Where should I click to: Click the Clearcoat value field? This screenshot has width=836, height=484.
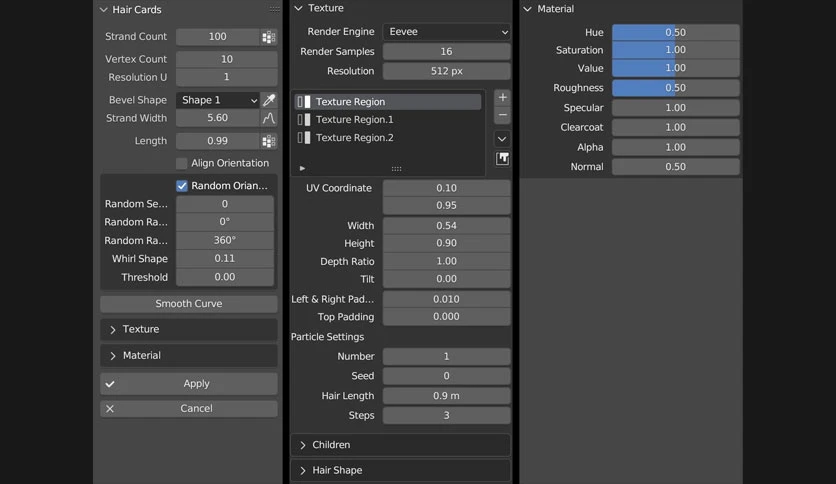click(676, 127)
